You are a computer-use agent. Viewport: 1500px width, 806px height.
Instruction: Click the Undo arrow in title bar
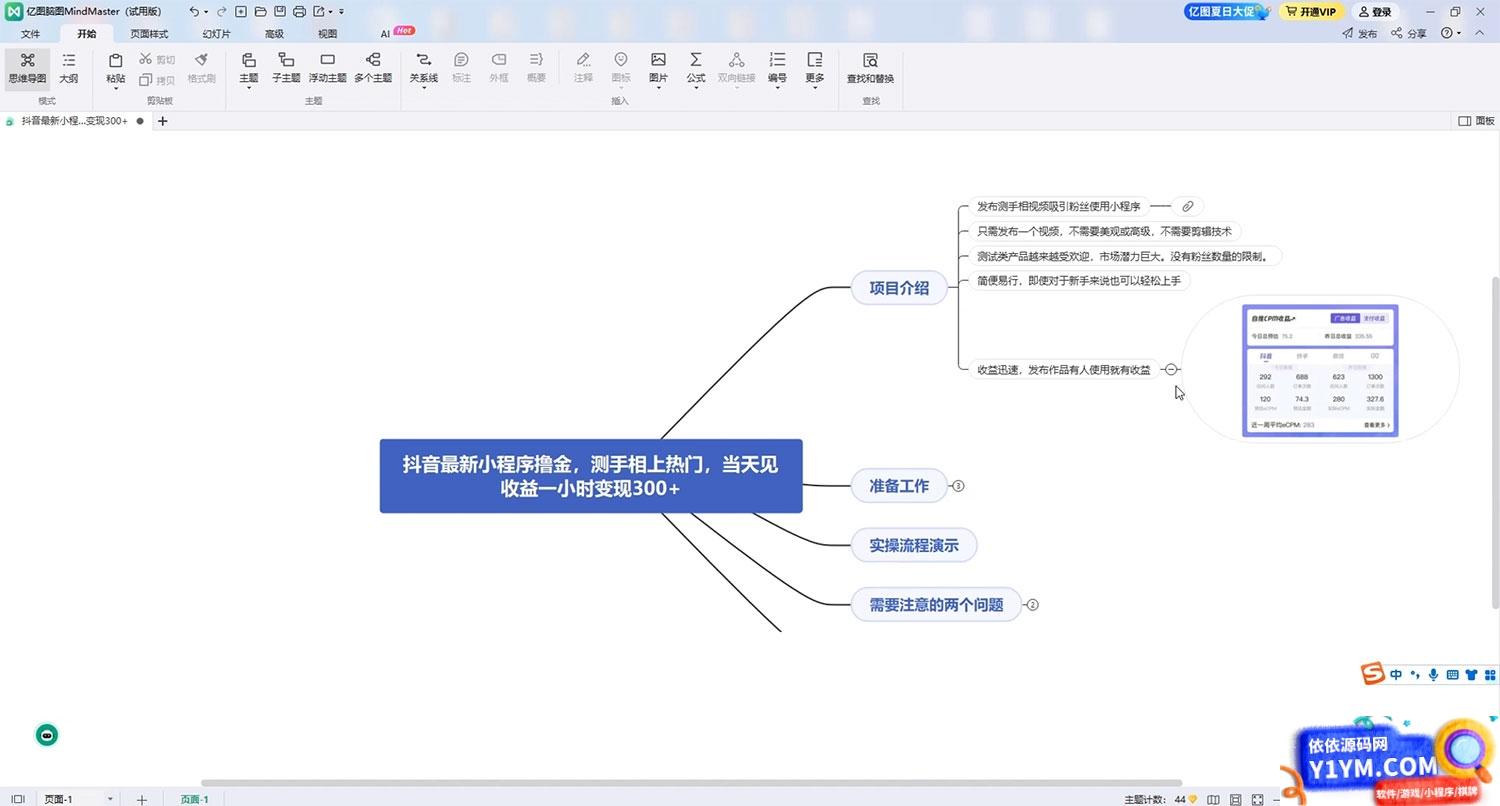(x=194, y=12)
